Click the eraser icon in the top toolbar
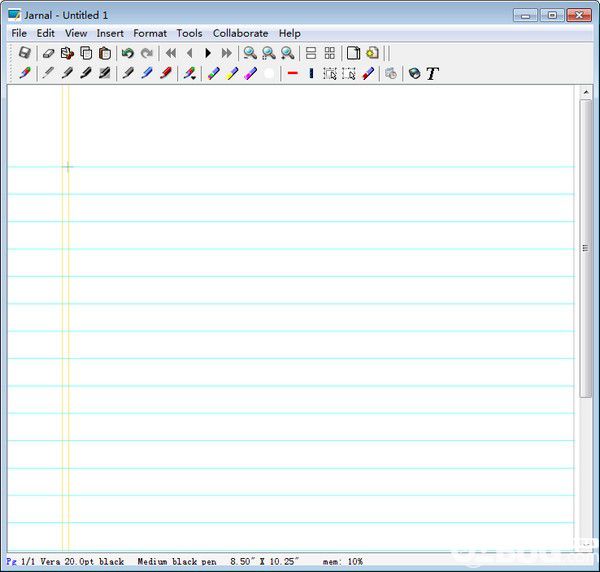 pos(48,53)
